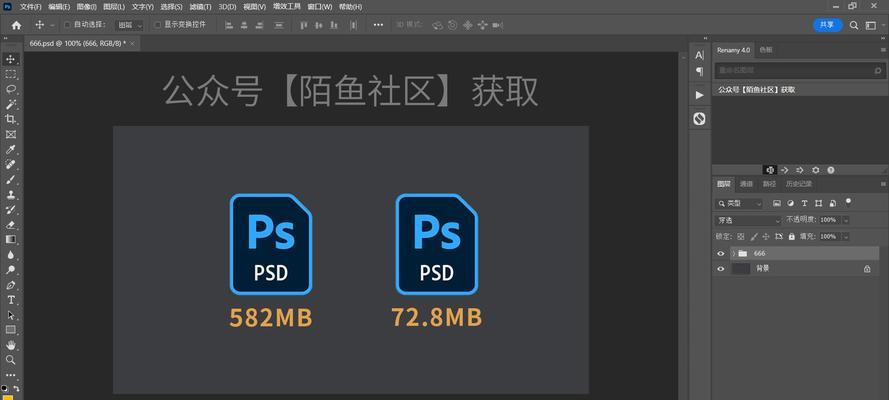Switch to the 历史记录 History tab
This screenshot has height=400, width=889.
798,184
